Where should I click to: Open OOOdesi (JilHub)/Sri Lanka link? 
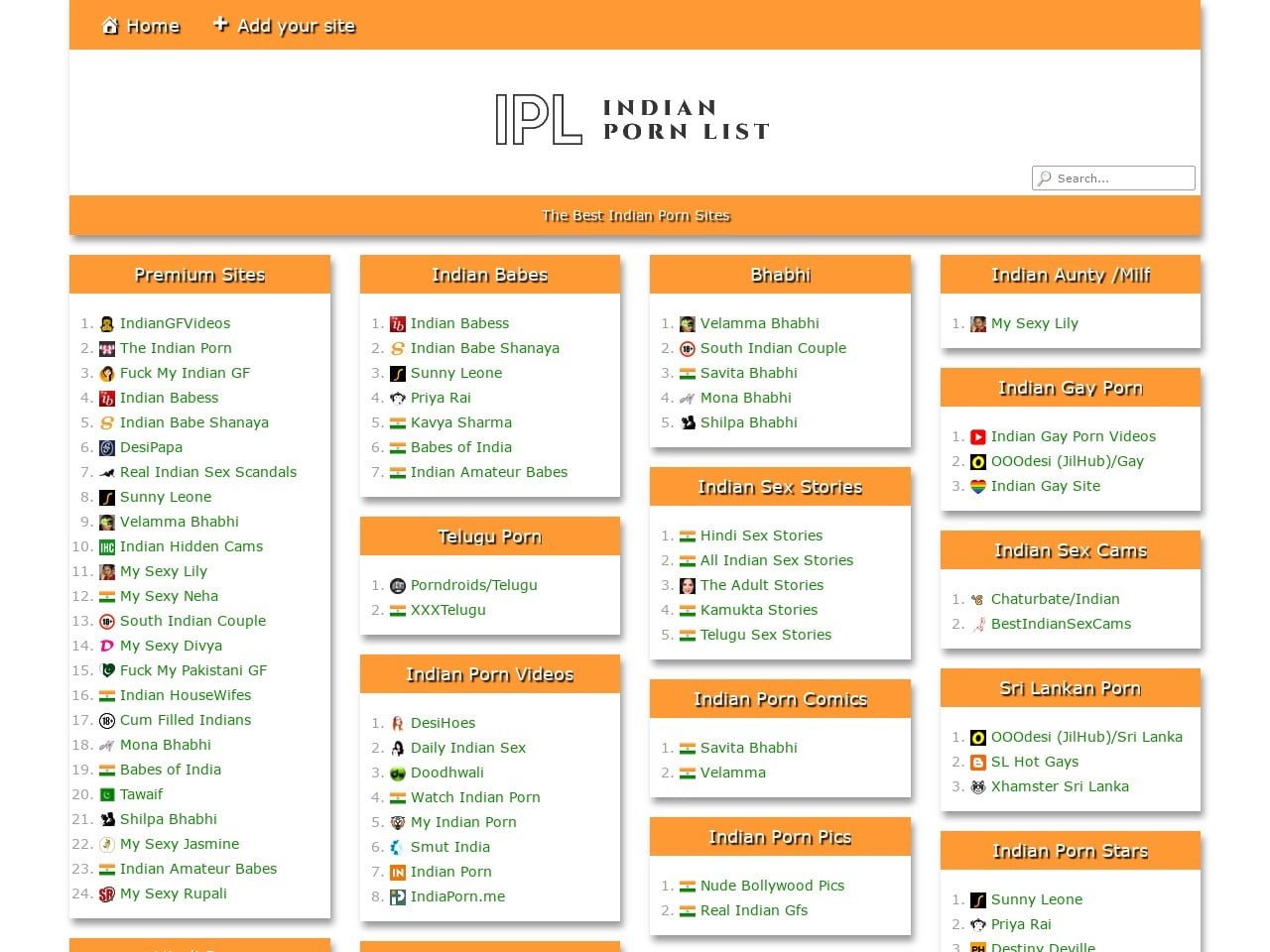1086,737
